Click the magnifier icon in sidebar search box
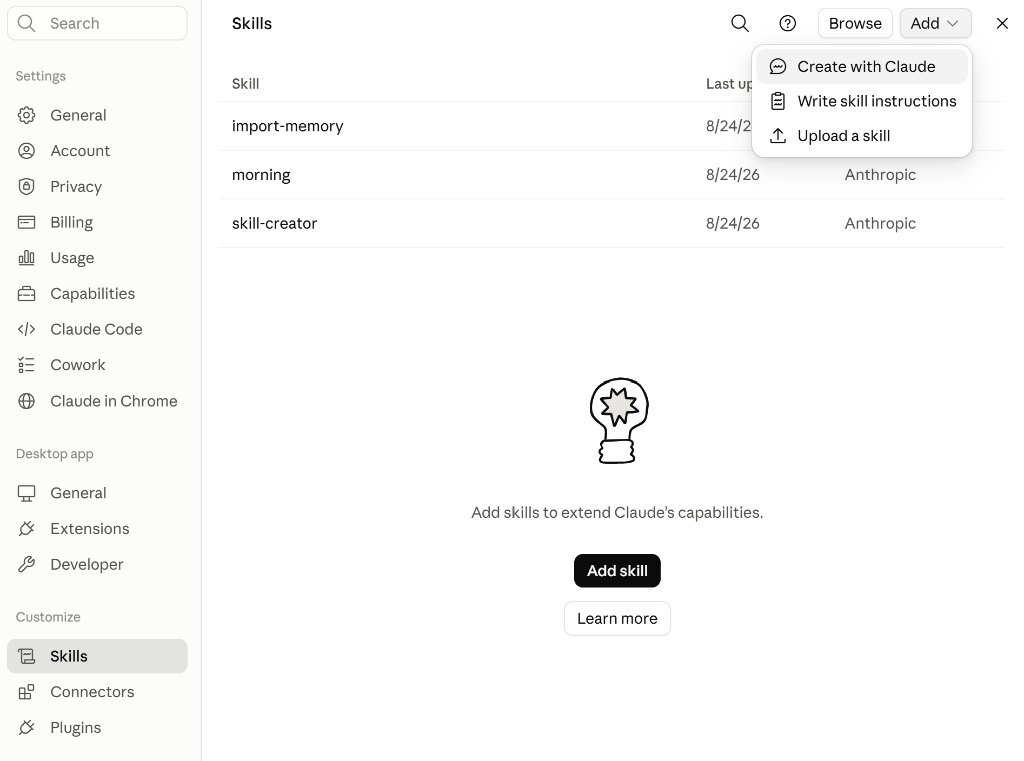Screen dimensions: 1024x761 (26, 24)
